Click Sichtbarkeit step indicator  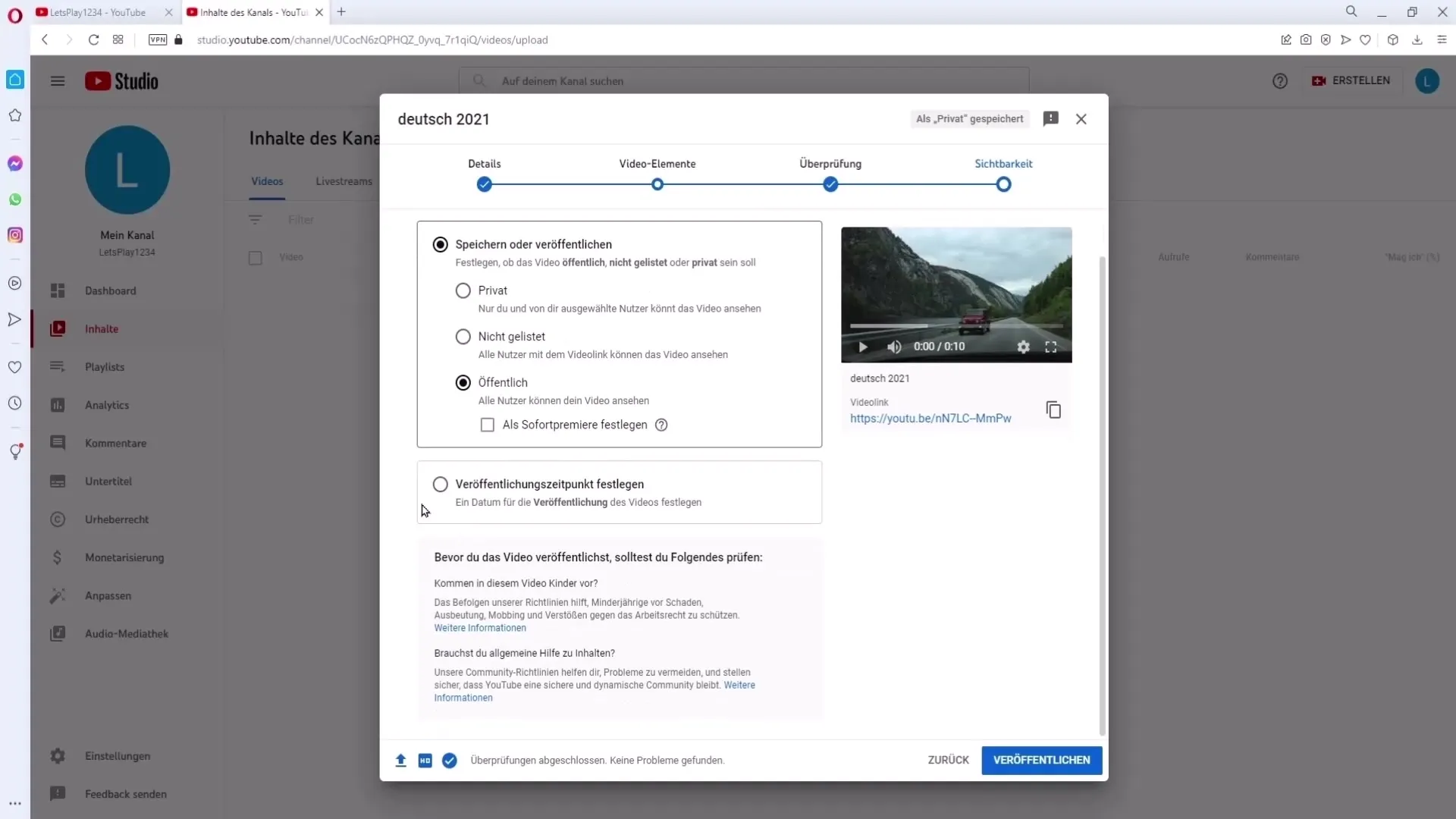[x=1005, y=183]
